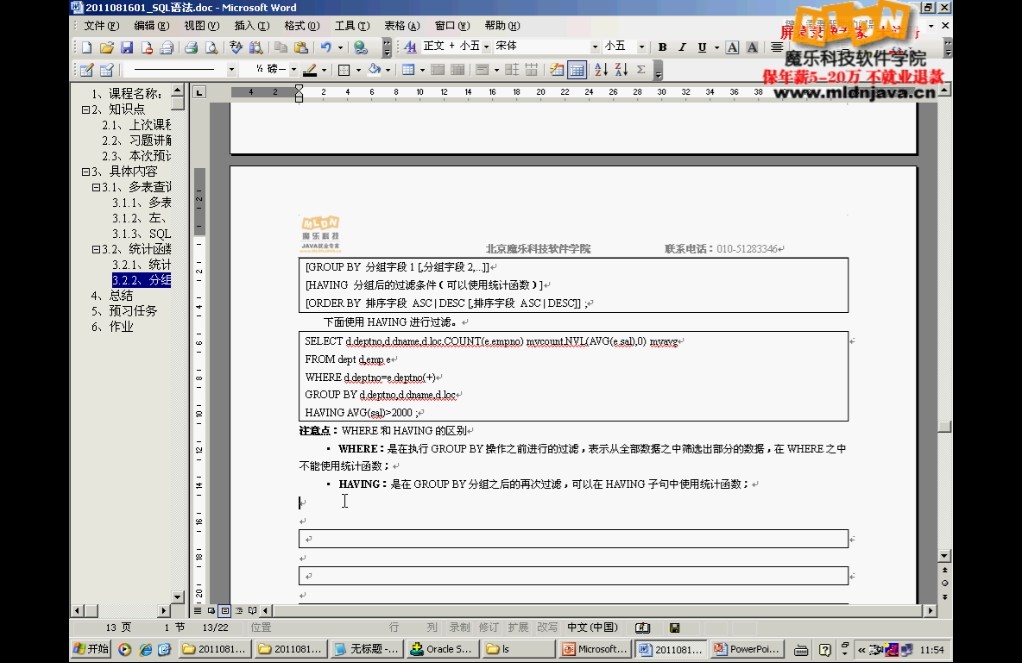Apply Bold formatting

662,47
